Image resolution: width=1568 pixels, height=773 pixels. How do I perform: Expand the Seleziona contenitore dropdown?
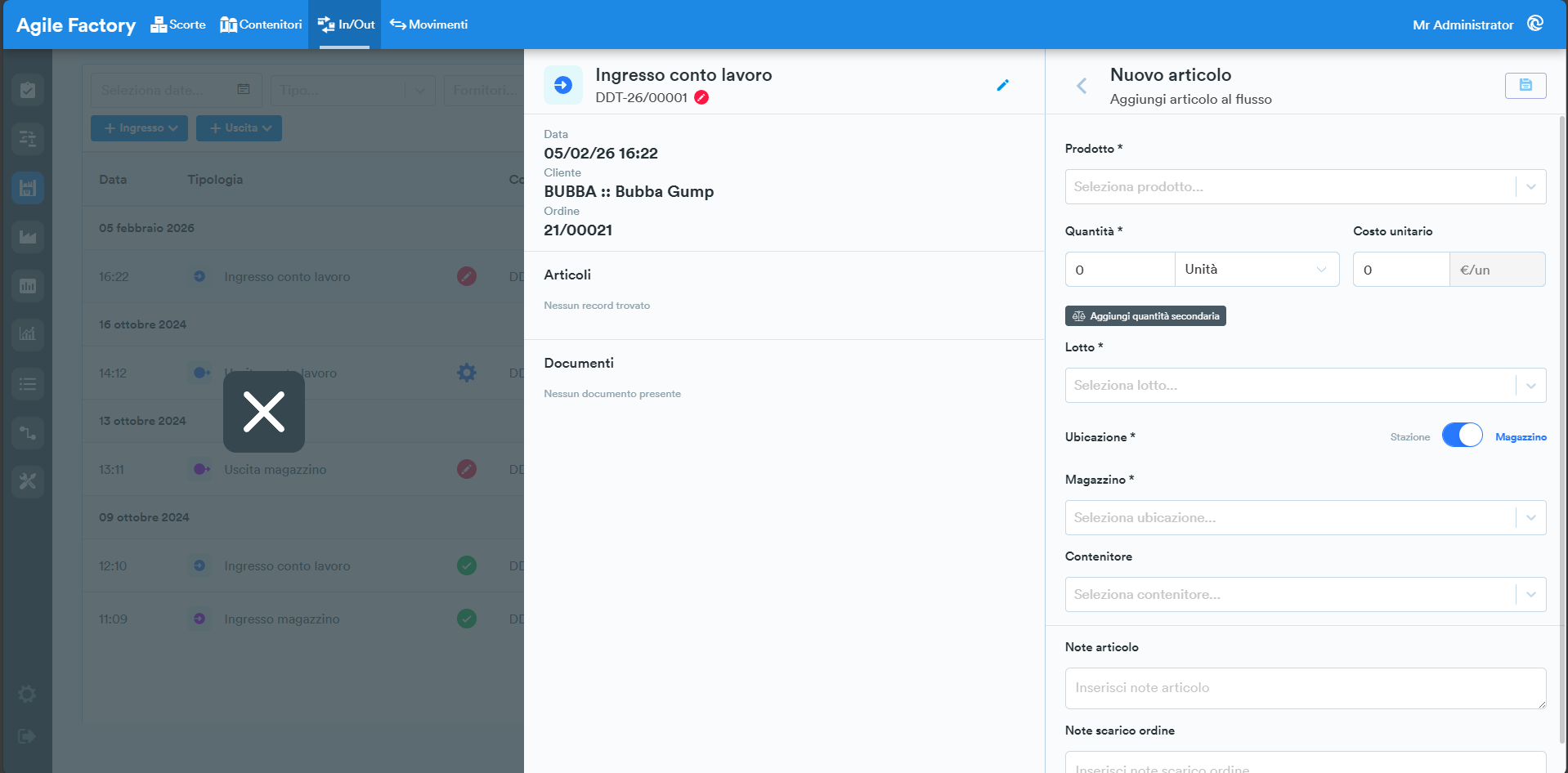click(x=1305, y=594)
